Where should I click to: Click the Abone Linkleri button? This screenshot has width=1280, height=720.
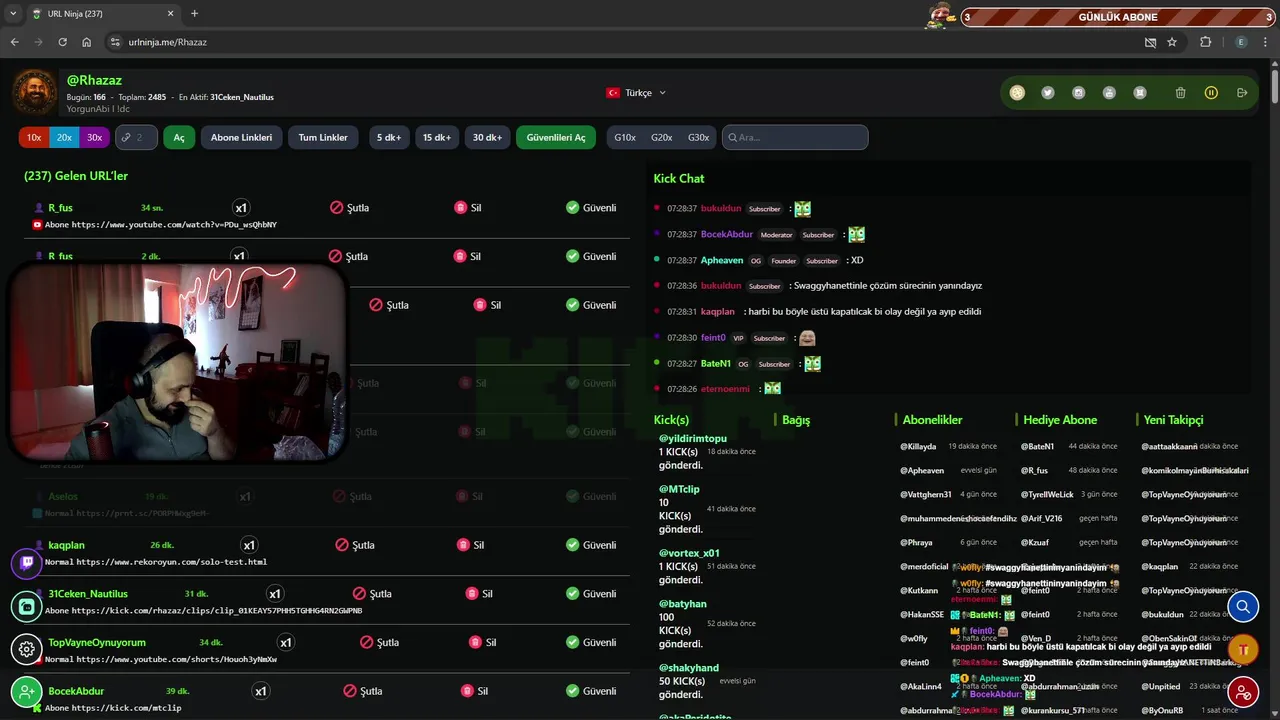[241, 137]
